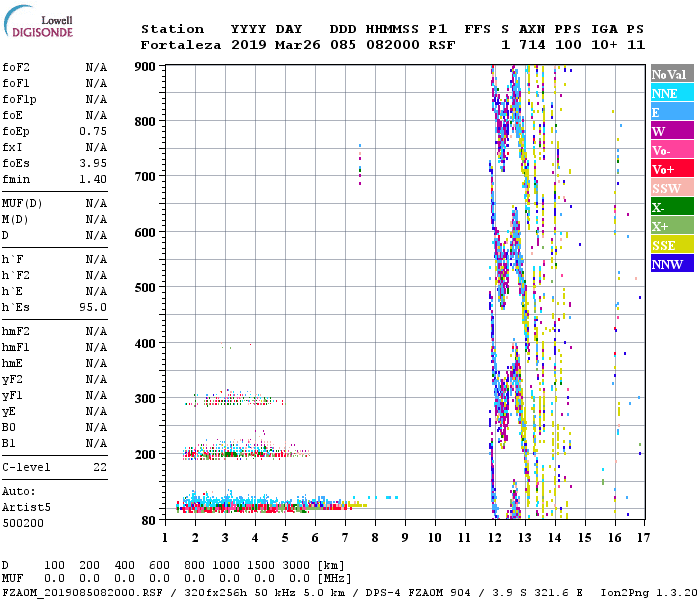Click the foF1 parameter label
The image size is (700, 600).
(16, 83)
